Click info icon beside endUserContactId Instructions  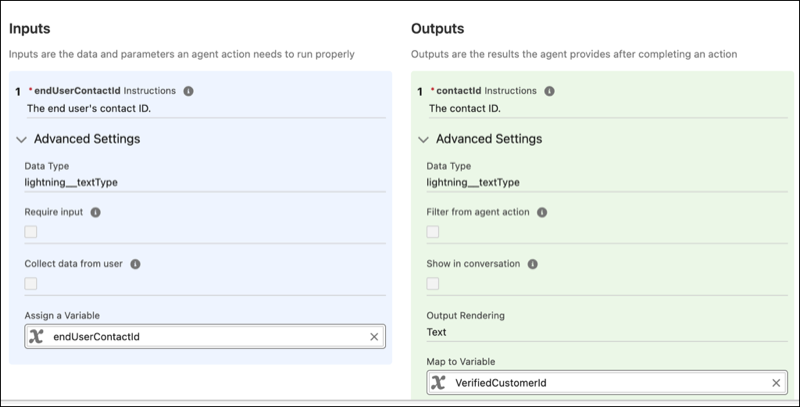[188, 91]
